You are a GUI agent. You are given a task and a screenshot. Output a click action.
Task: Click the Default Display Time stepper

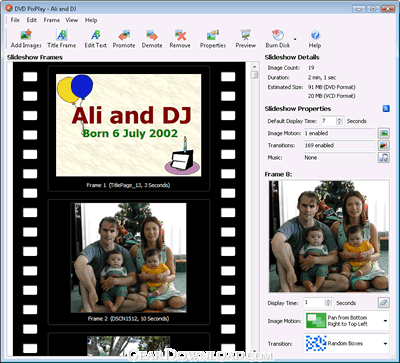340,121
